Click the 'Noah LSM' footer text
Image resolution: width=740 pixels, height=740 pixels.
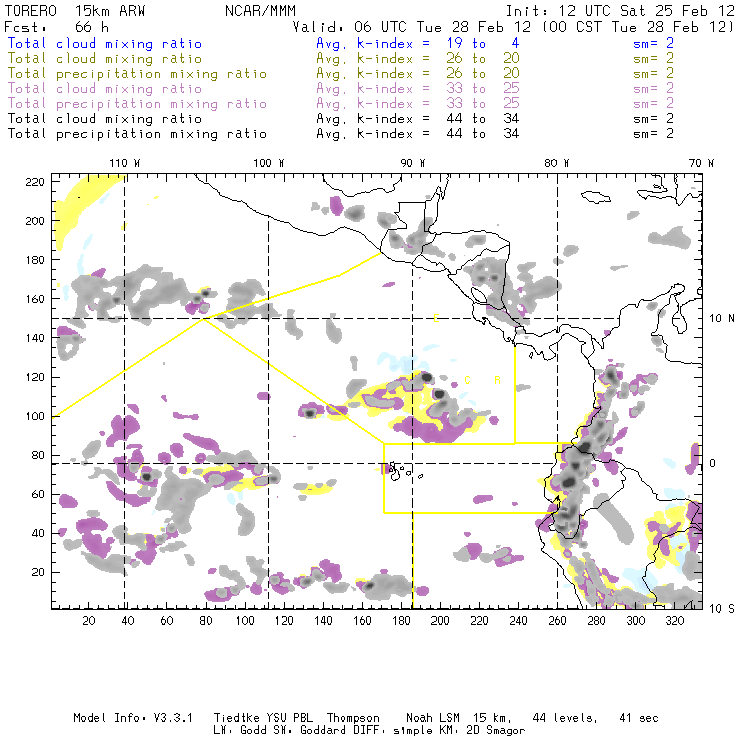[x=433, y=718]
